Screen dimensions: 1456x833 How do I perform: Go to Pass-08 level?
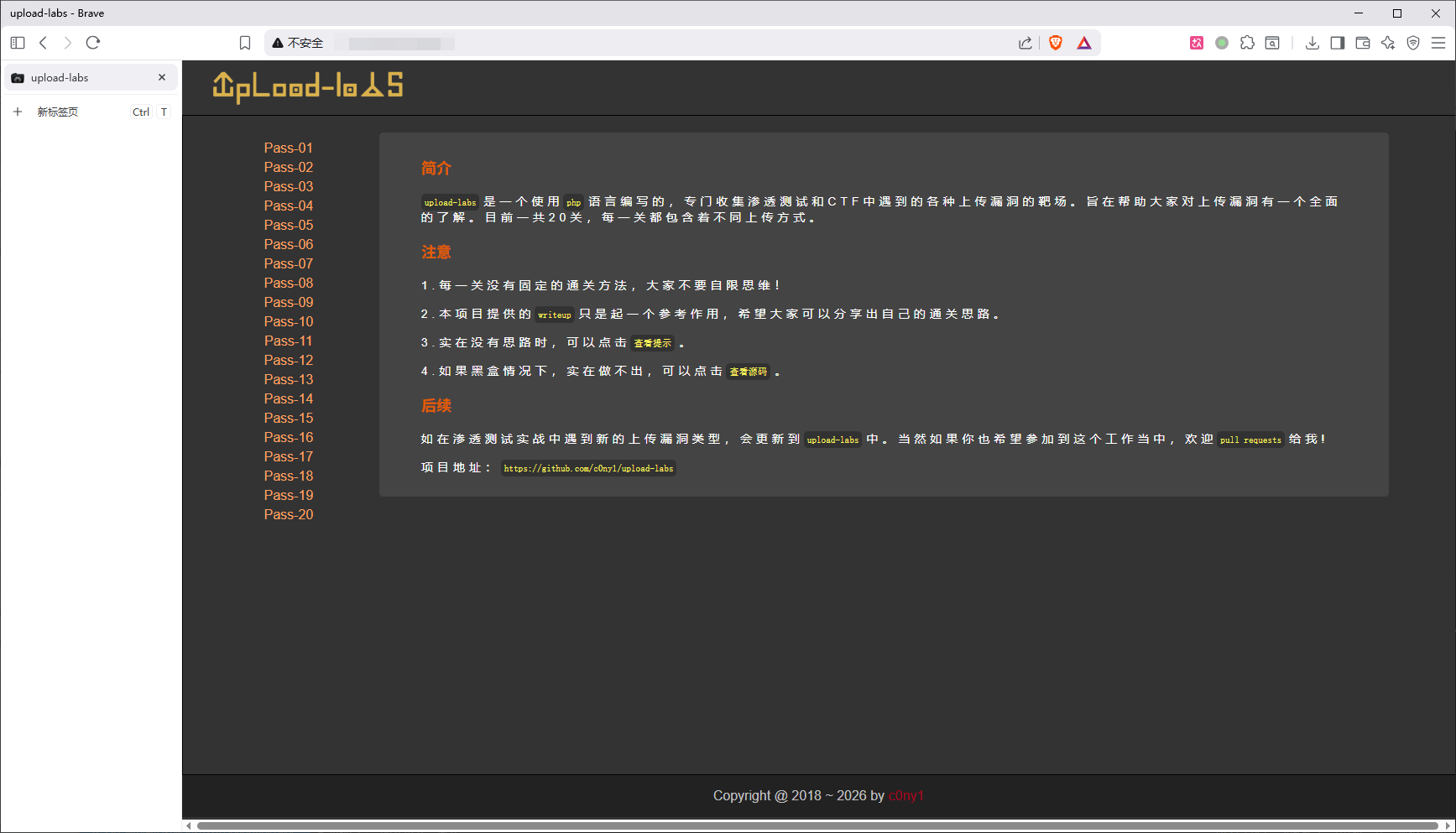click(x=289, y=283)
